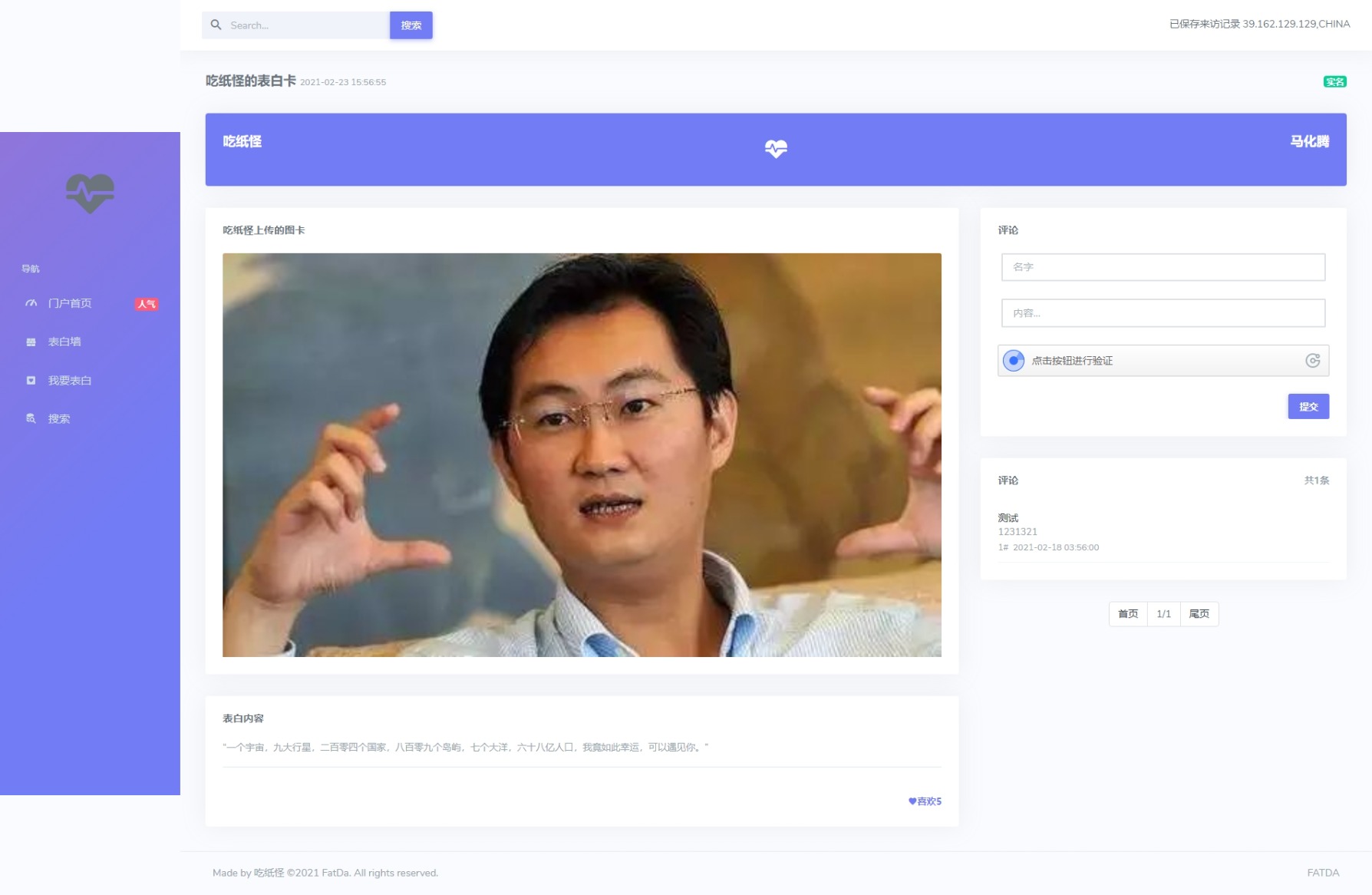The height and width of the screenshot is (895, 1372).
Task: Click the 表白墙 sidebar icon
Action: (x=31, y=342)
